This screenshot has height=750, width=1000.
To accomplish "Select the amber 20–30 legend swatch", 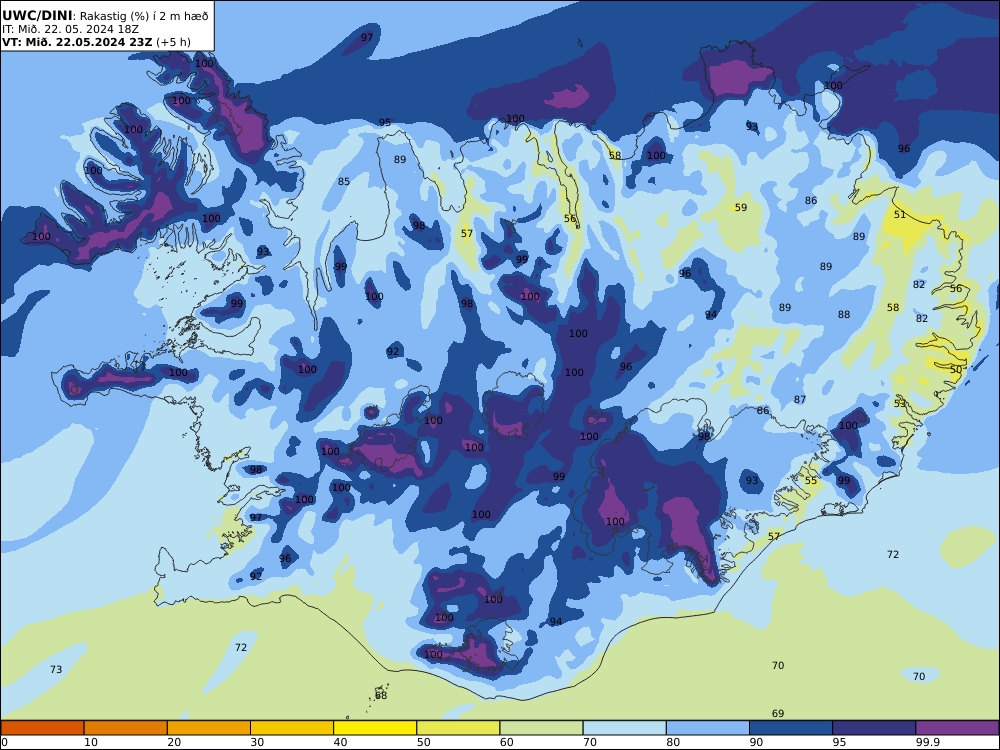I will (209, 728).
